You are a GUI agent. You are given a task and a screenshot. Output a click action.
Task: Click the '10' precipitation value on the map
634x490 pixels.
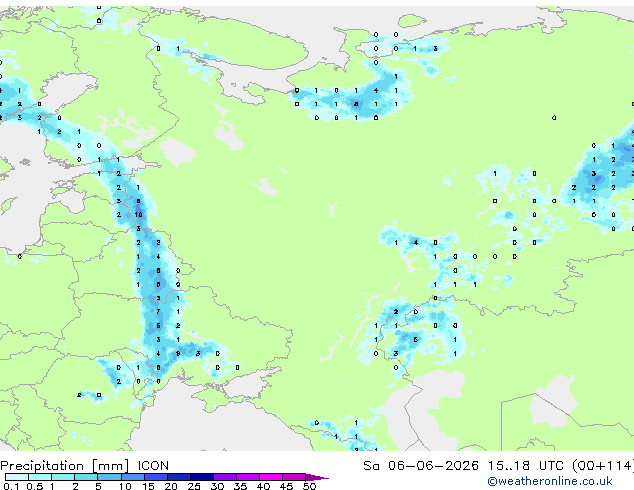click(x=138, y=215)
